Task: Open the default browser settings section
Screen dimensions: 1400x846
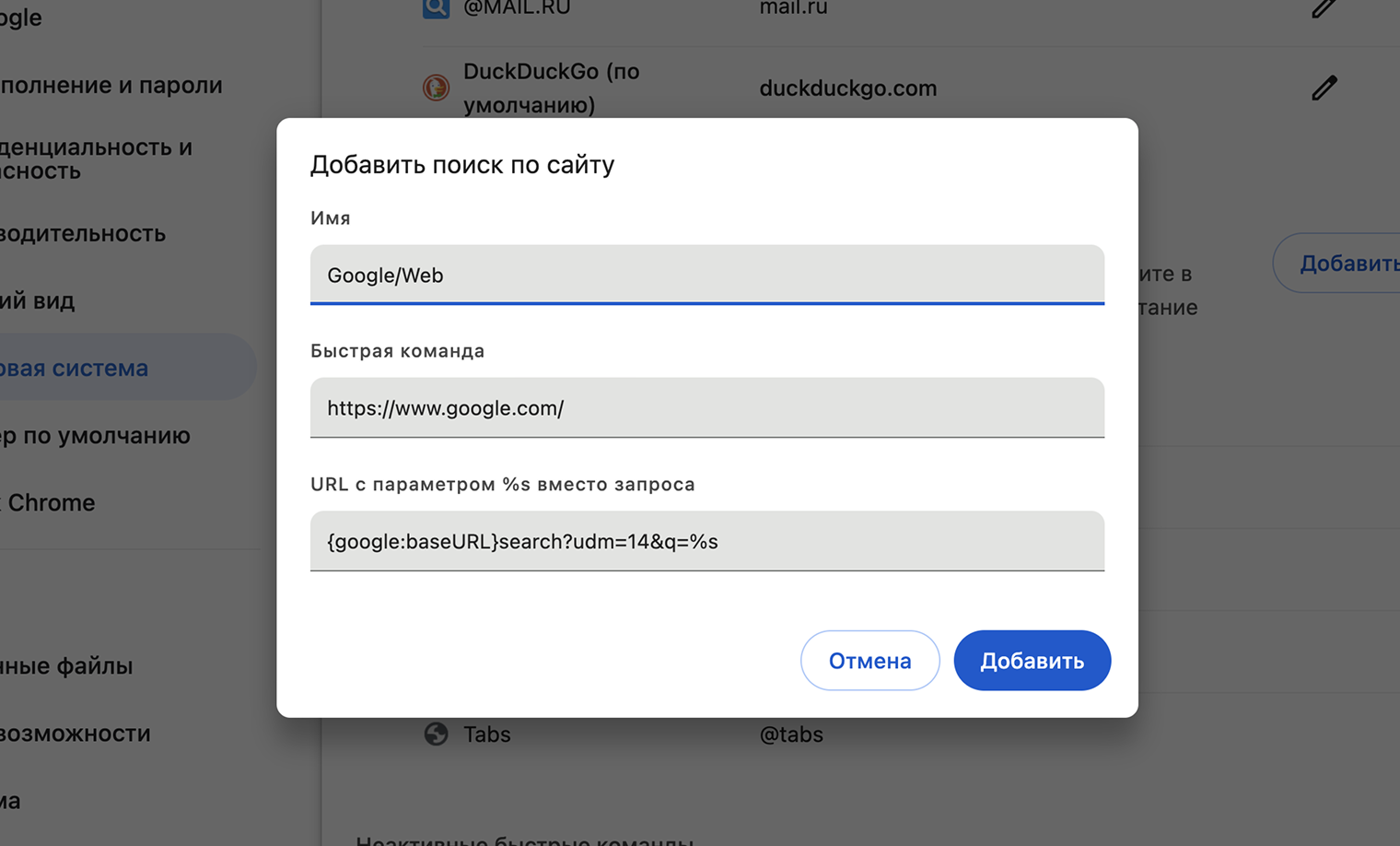Action: 95,435
